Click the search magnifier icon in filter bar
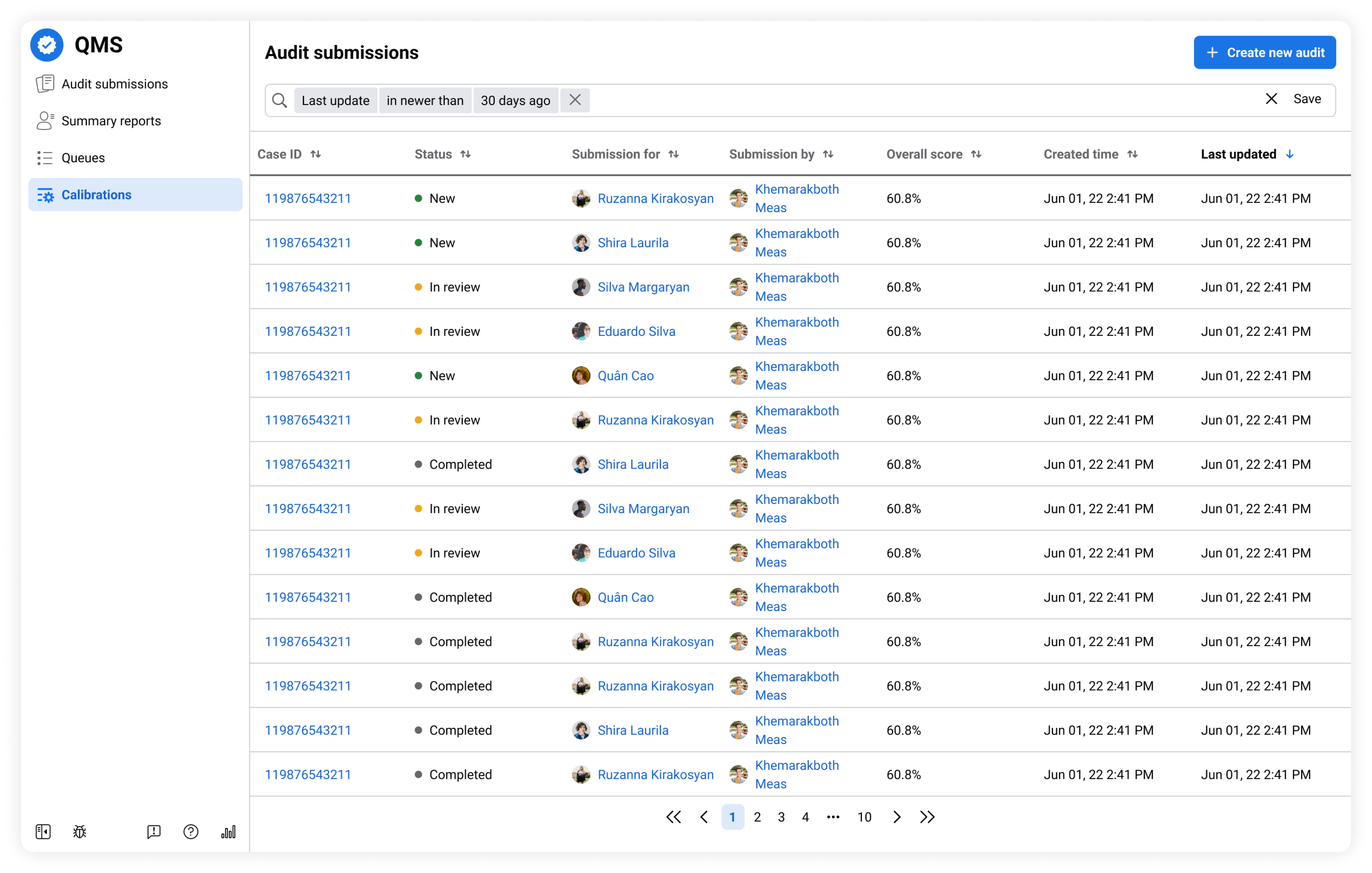 coord(279,101)
